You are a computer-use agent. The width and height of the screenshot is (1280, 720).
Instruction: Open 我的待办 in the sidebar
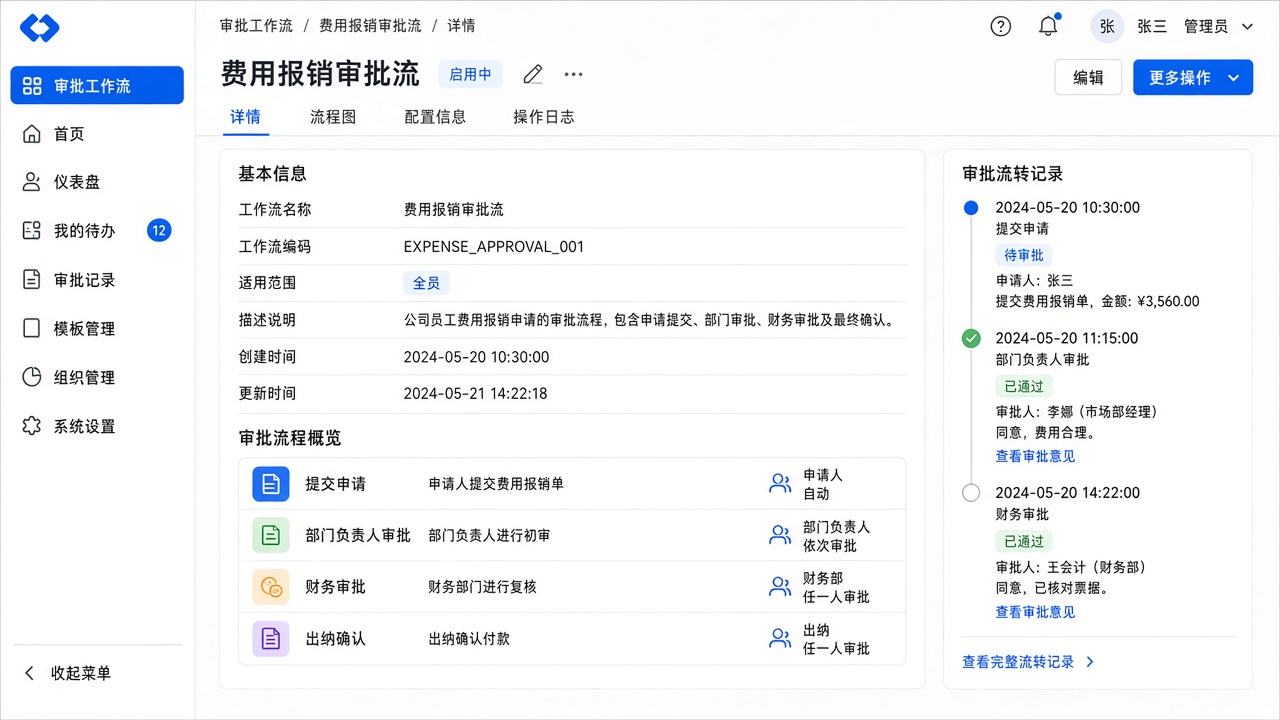pos(97,231)
